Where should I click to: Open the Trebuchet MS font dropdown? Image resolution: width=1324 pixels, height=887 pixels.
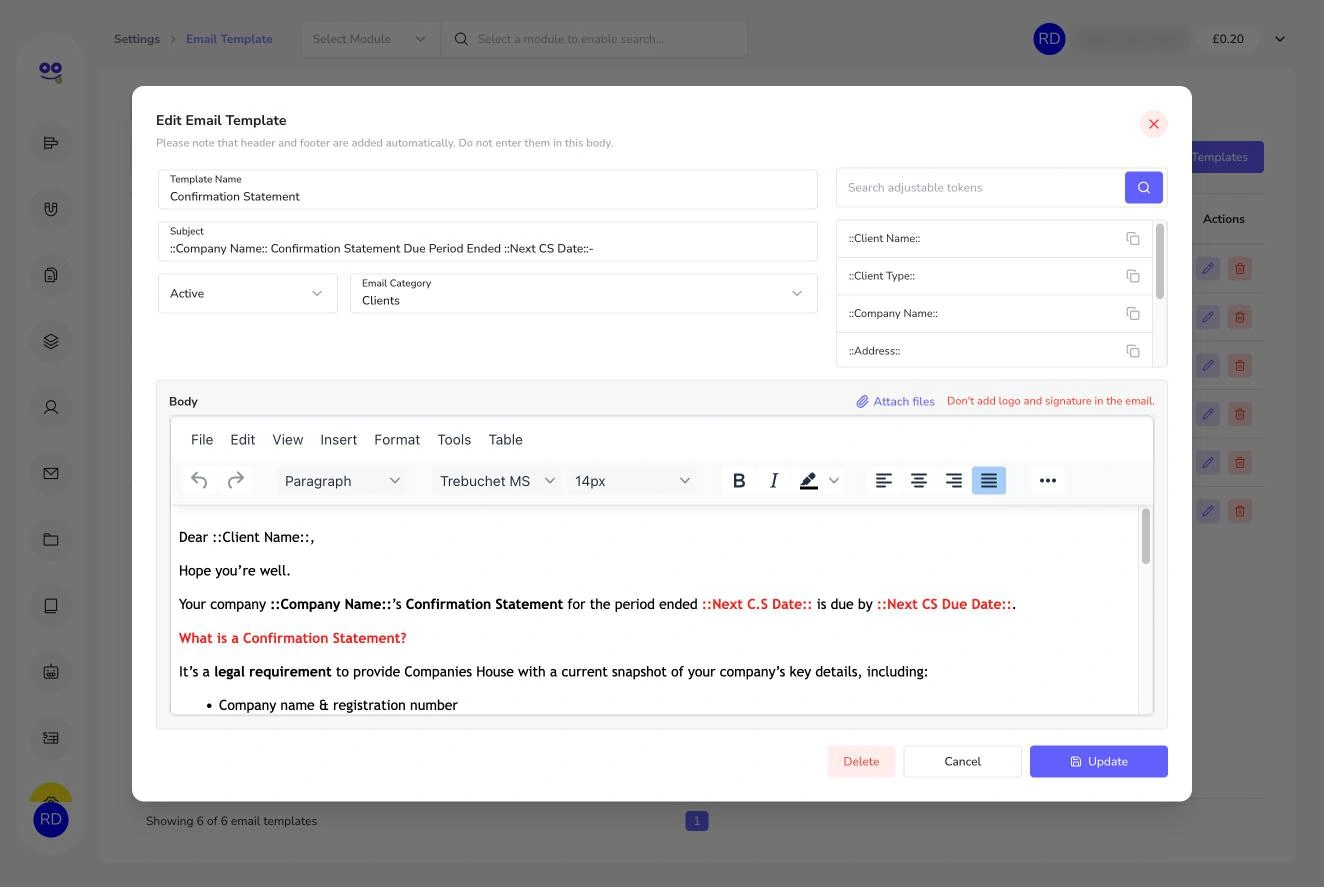(497, 481)
